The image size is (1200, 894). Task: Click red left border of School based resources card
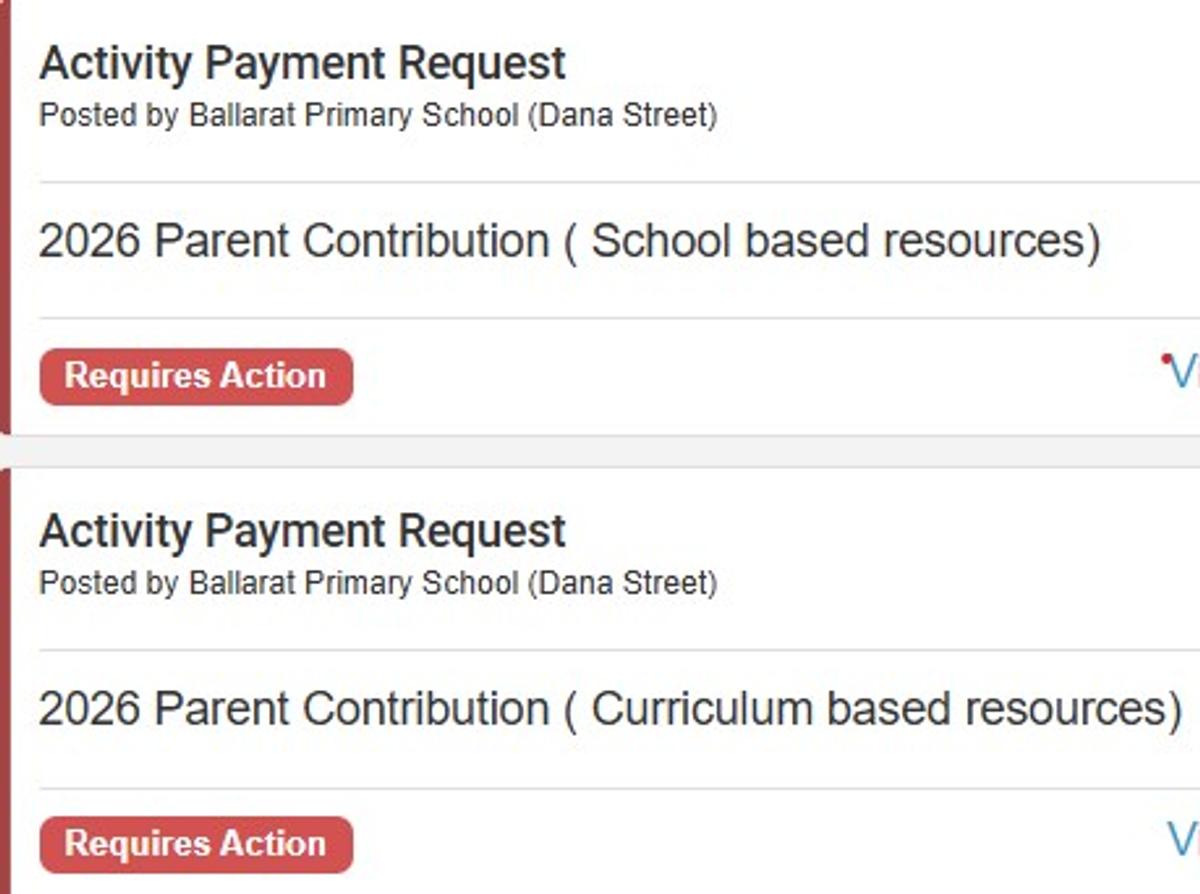[x=4, y=220]
